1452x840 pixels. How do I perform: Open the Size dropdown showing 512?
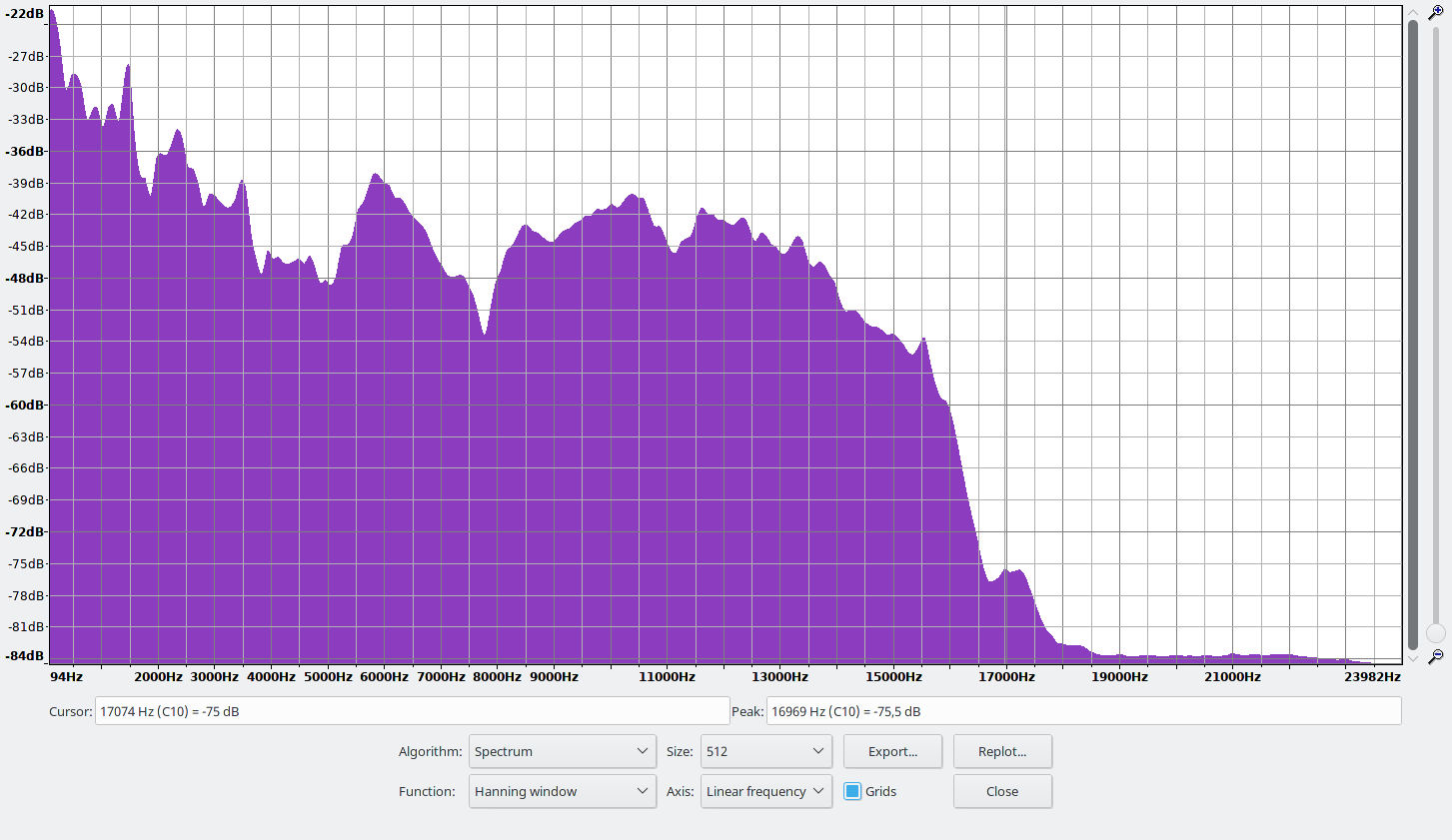pyautogui.click(x=766, y=751)
